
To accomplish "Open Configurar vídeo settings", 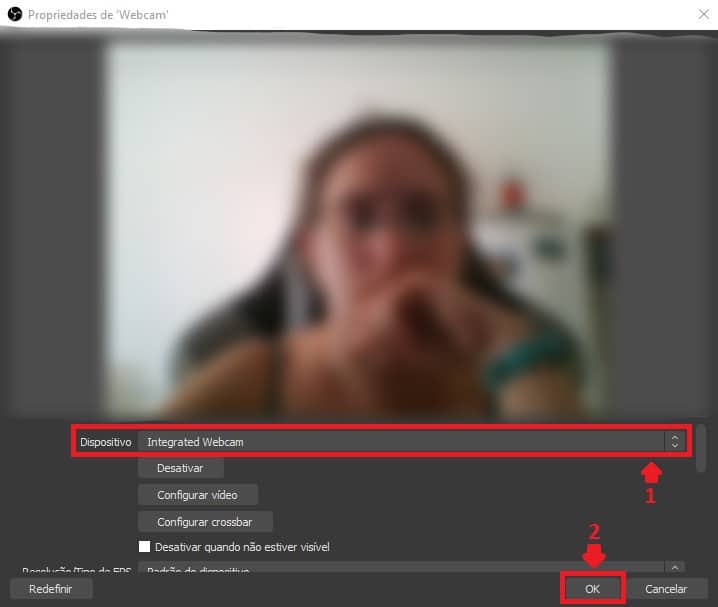I will click(x=197, y=495).
